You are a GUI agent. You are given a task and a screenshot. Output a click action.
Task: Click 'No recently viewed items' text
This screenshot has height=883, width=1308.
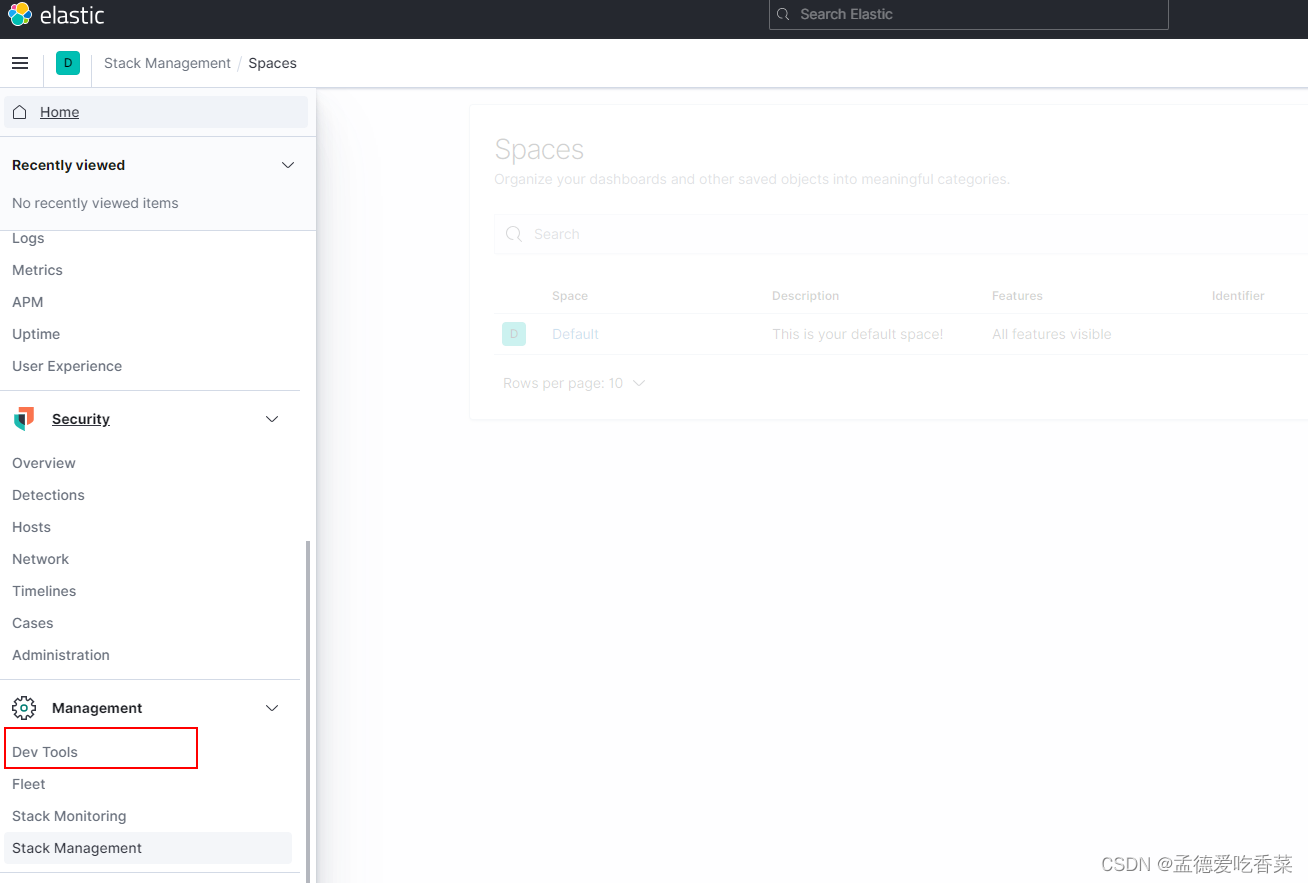[95, 203]
